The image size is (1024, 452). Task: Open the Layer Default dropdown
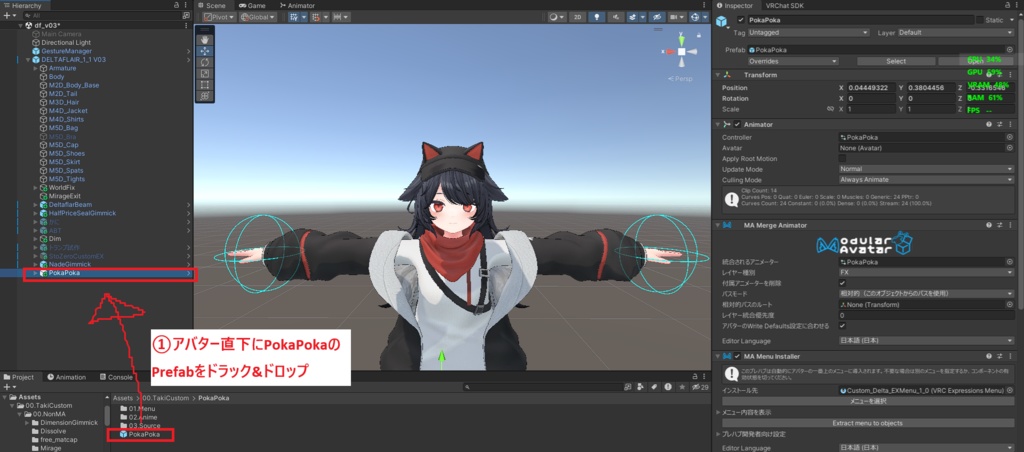[x=956, y=32]
